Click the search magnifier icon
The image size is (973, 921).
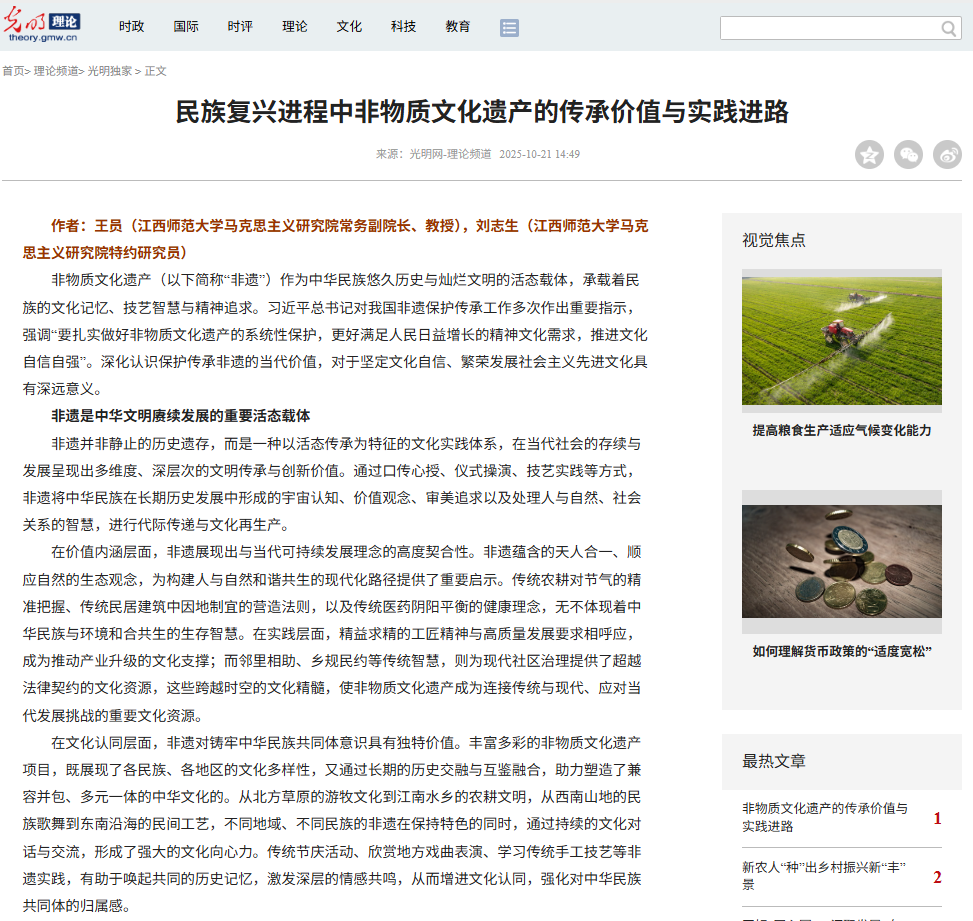coord(949,28)
